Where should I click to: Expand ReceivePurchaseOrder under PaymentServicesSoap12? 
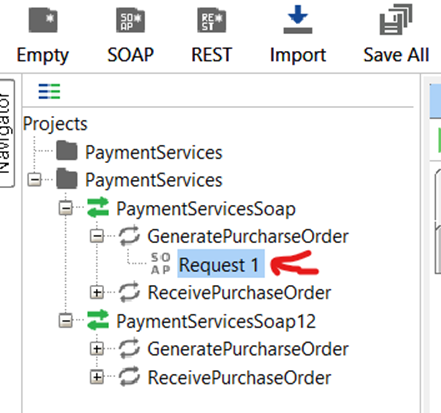(x=97, y=377)
